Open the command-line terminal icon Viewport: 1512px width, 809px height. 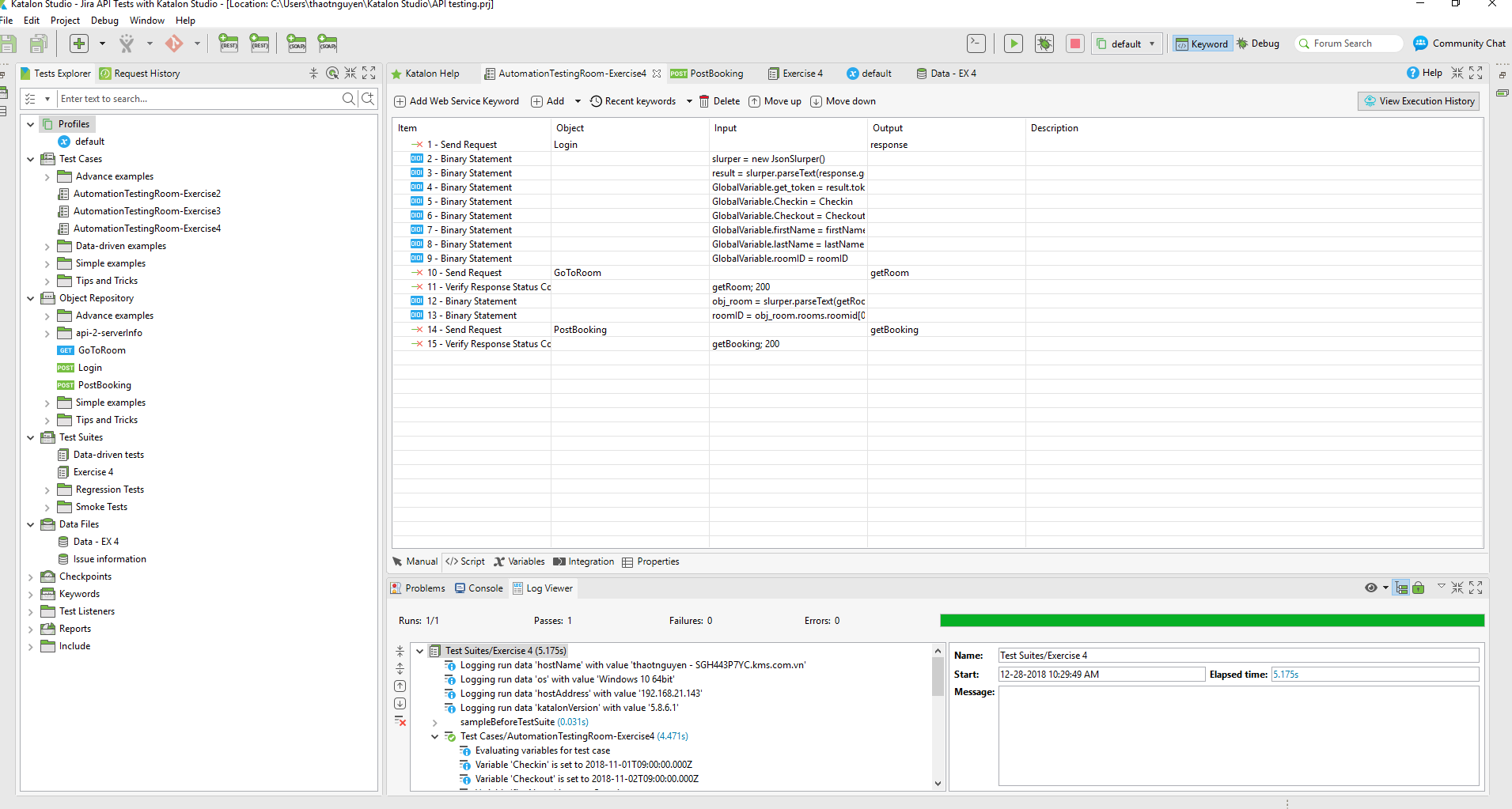pyautogui.click(x=976, y=43)
